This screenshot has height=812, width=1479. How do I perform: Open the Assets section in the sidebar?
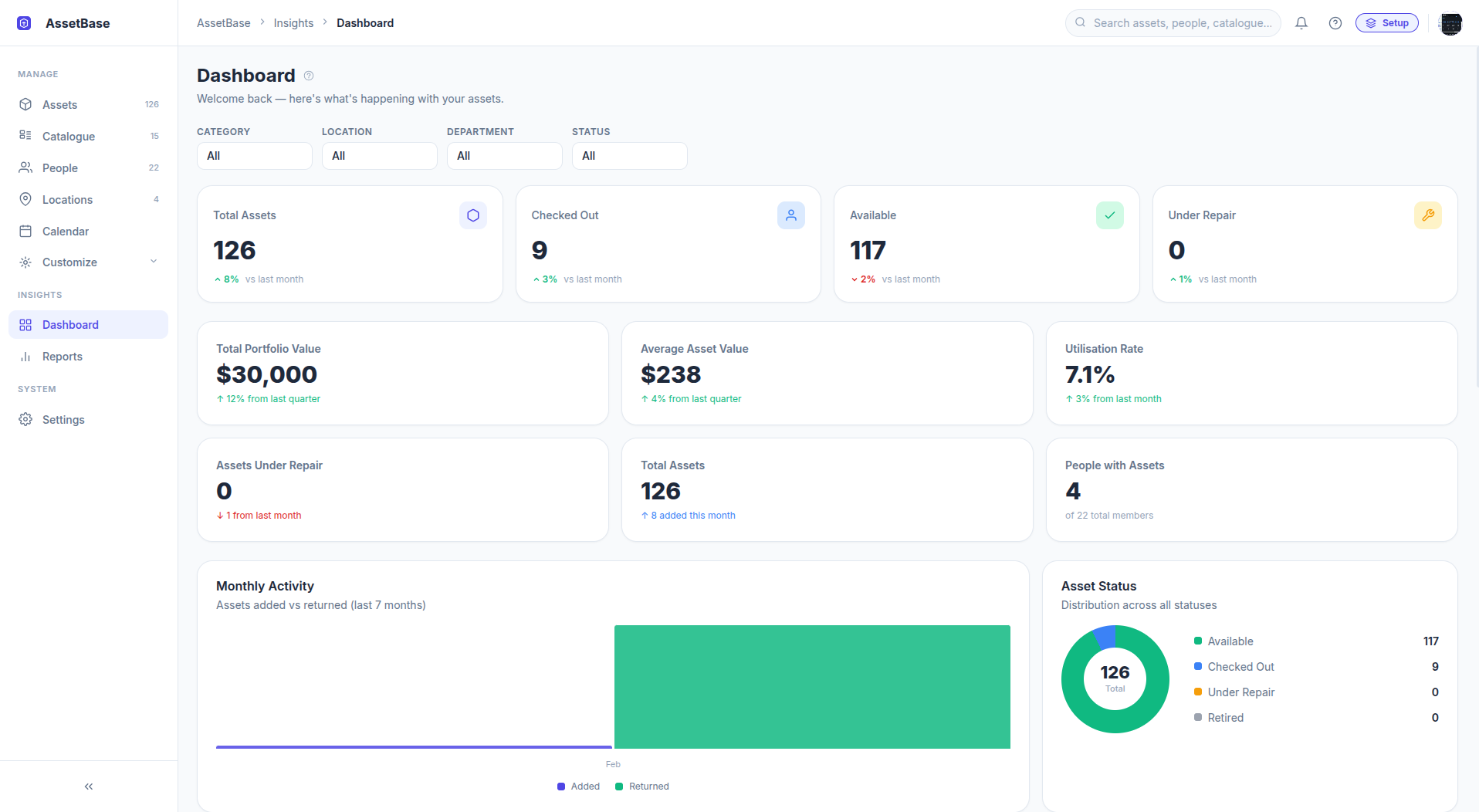point(60,104)
